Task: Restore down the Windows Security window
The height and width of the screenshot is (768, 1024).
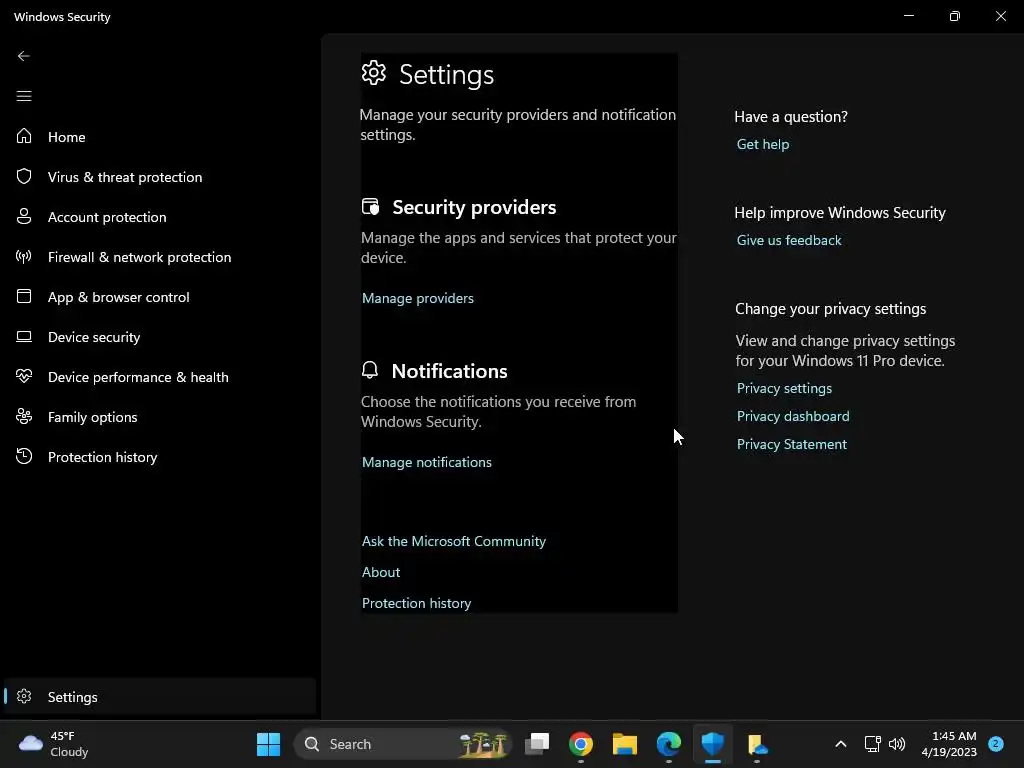Action: pos(955,16)
